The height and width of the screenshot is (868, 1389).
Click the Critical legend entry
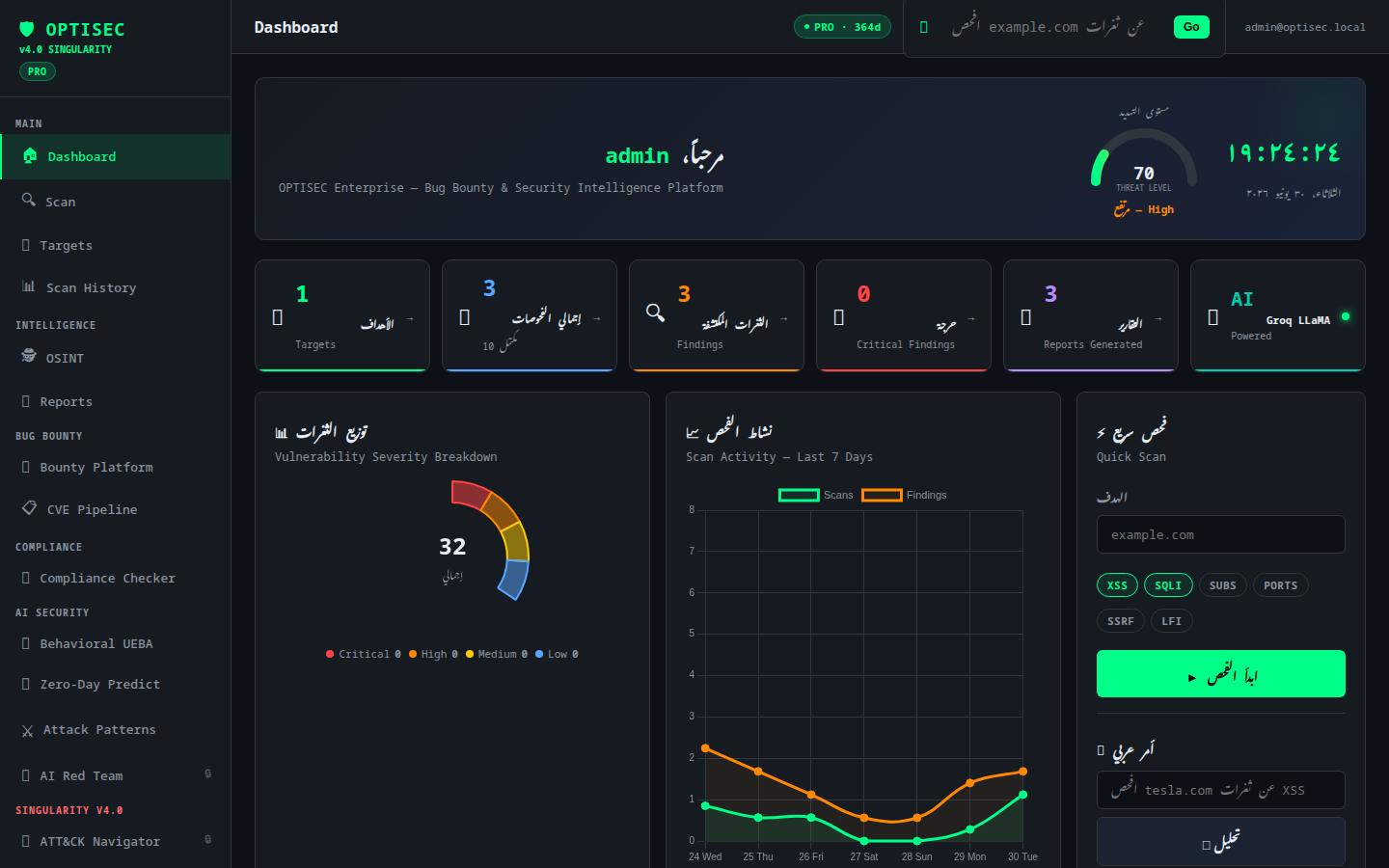pos(364,654)
